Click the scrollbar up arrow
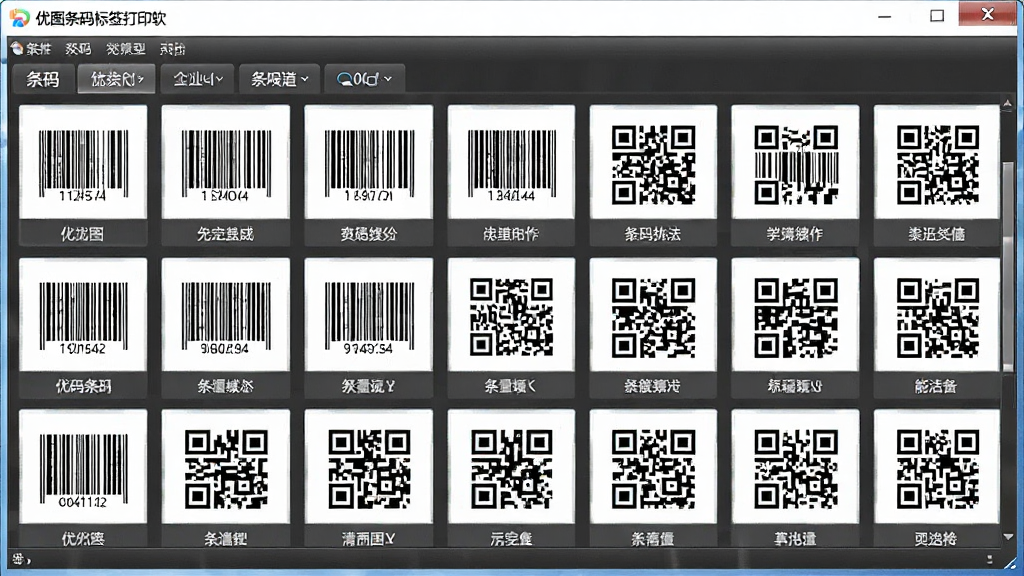1024x576 pixels. pyautogui.click(x=1008, y=104)
